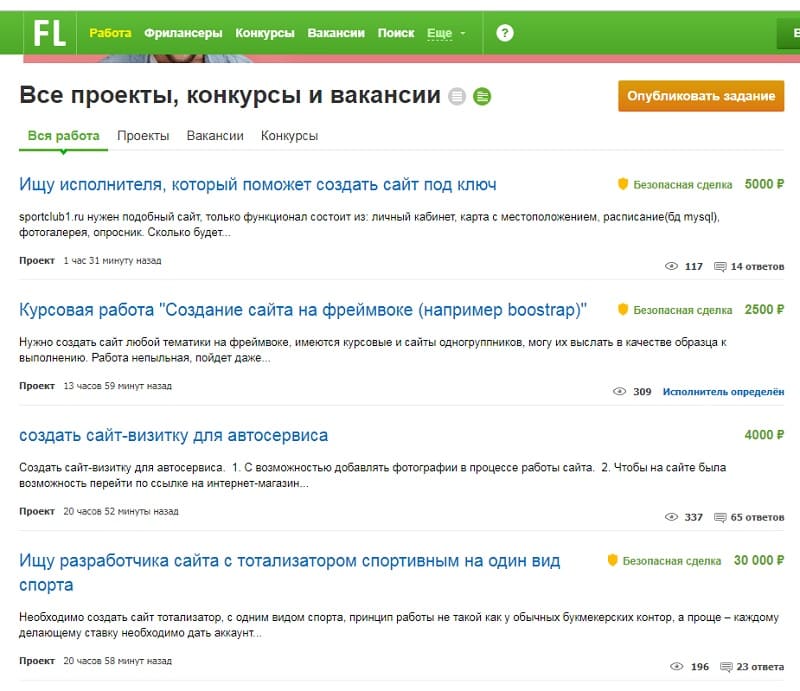Click the partially hidden banner under header

tap(411, 59)
